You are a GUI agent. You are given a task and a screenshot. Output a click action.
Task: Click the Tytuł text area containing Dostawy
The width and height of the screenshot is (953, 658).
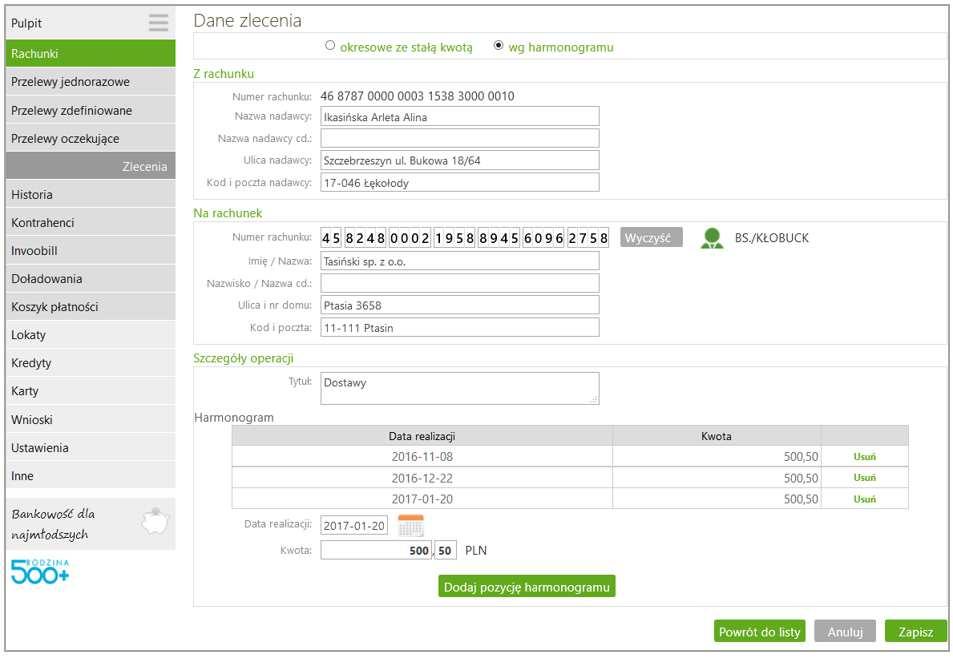tap(459, 388)
